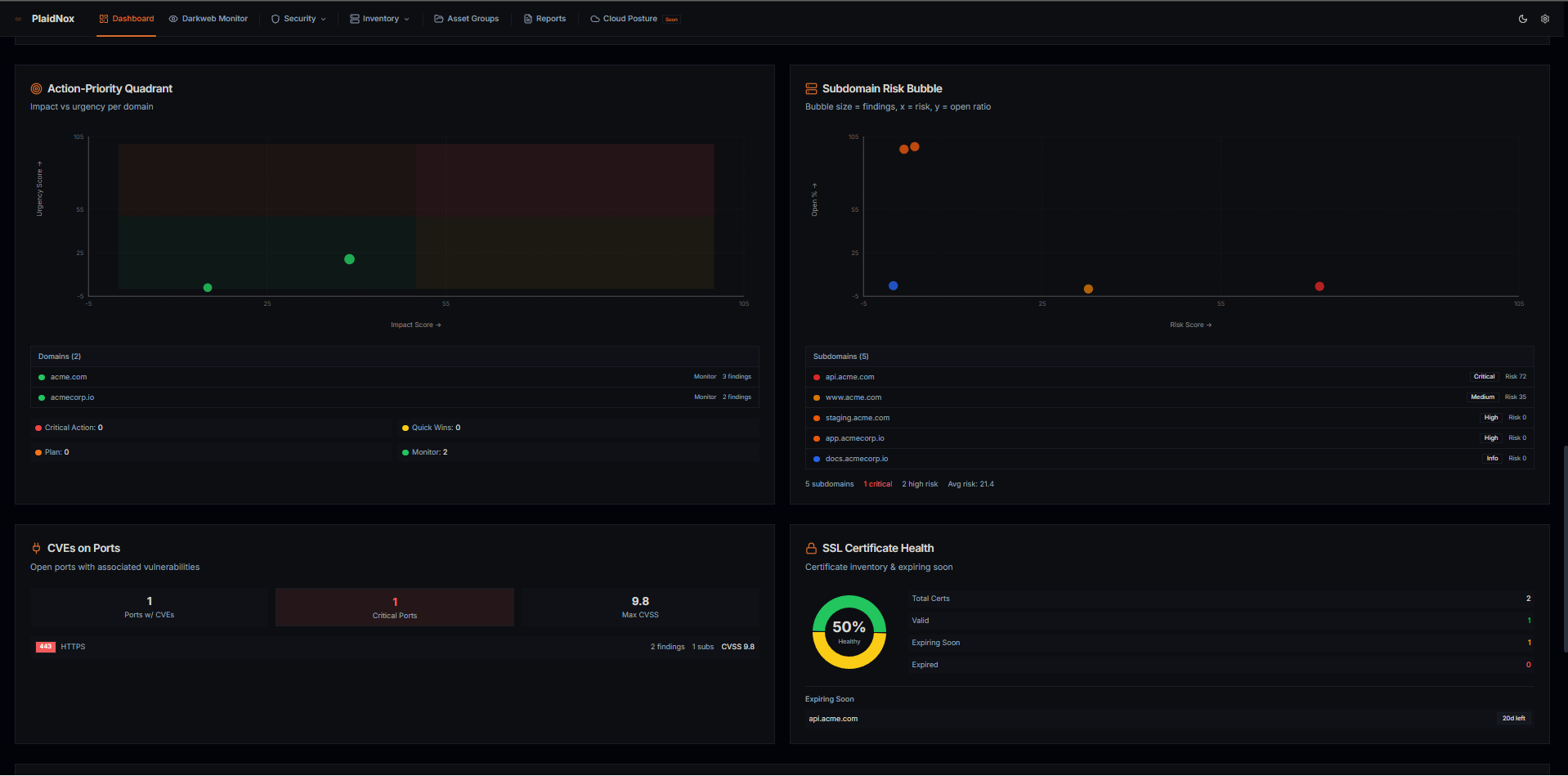Image resolution: width=1568 pixels, height=776 pixels.
Task: Click the padlock icon on SSL Certificate Health
Action: click(x=810, y=548)
